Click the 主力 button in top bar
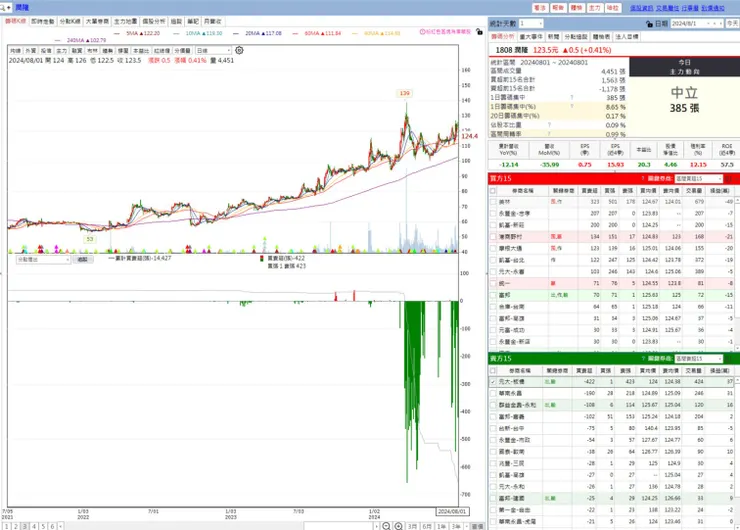 pyautogui.click(x=594, y=8)
